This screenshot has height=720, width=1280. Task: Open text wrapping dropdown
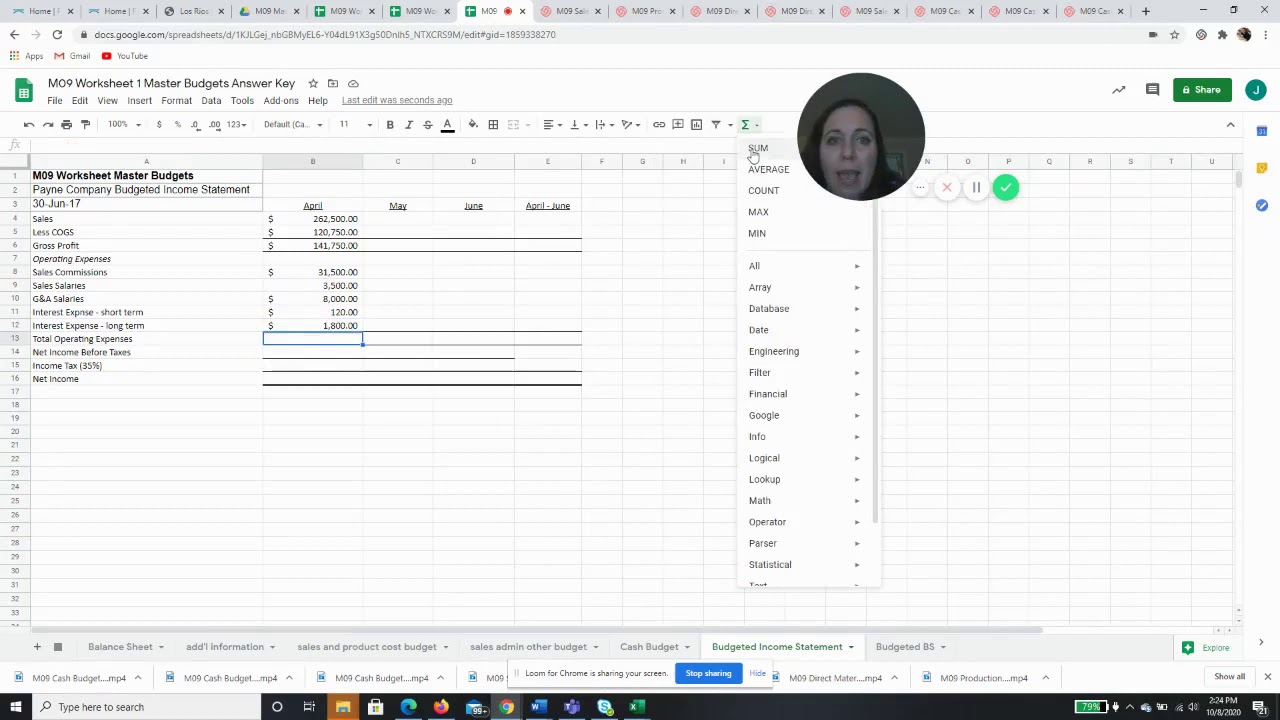603,124
